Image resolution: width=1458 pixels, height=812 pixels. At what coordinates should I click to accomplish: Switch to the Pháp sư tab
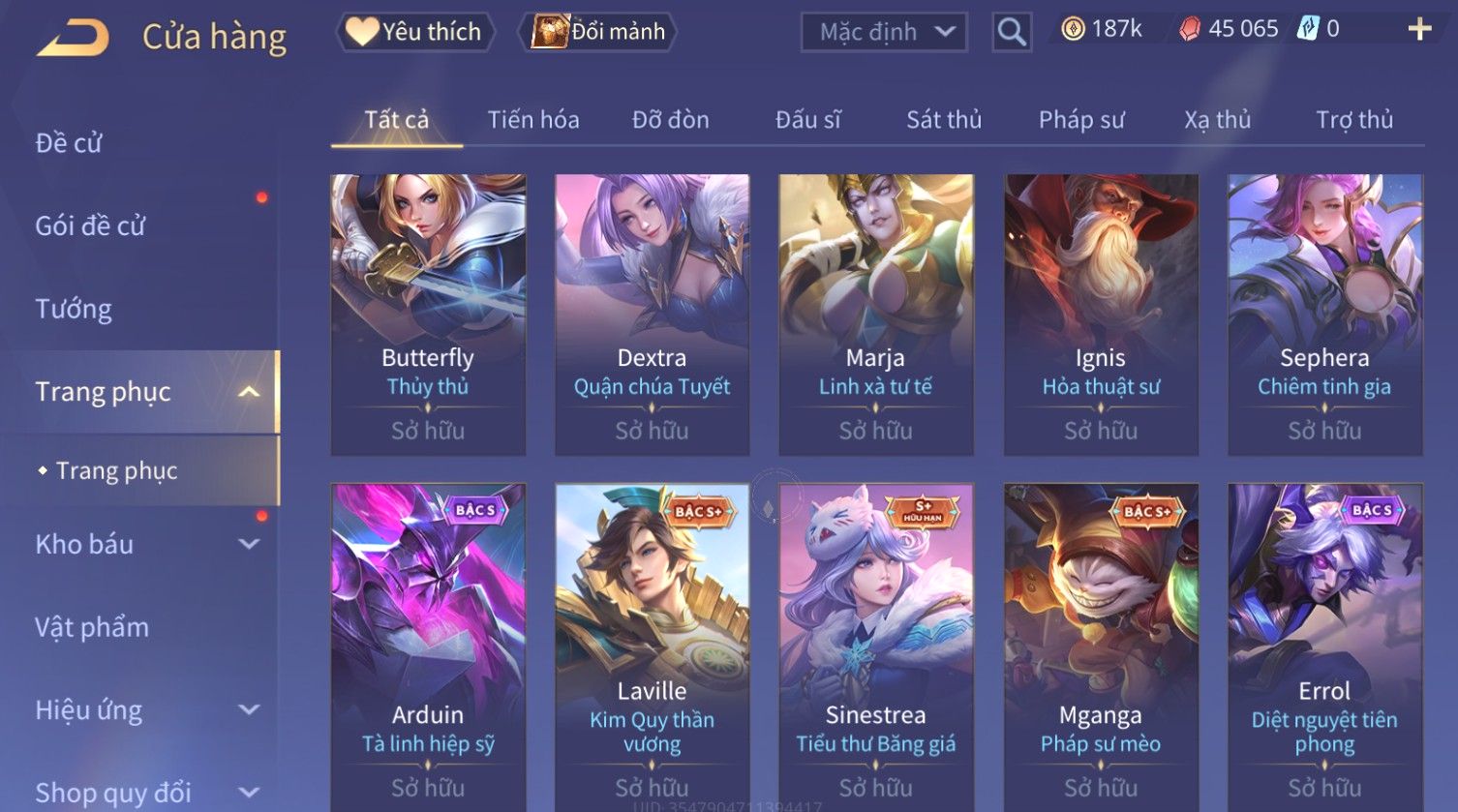[x=1081, y=120]
